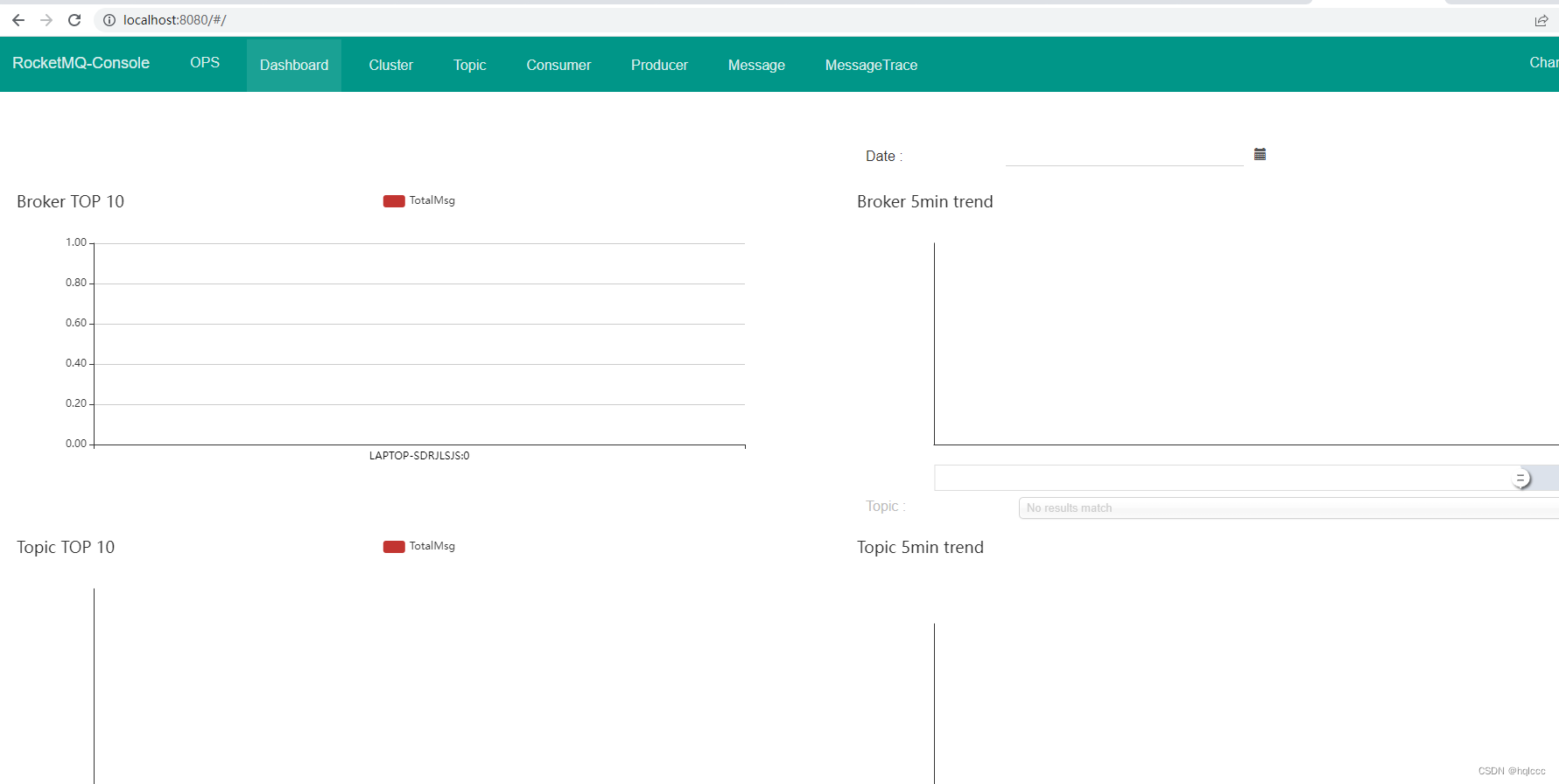Toggle TotalMsg legend in Topic TOP 10
1559x784 pixels.
coord(419,546)
